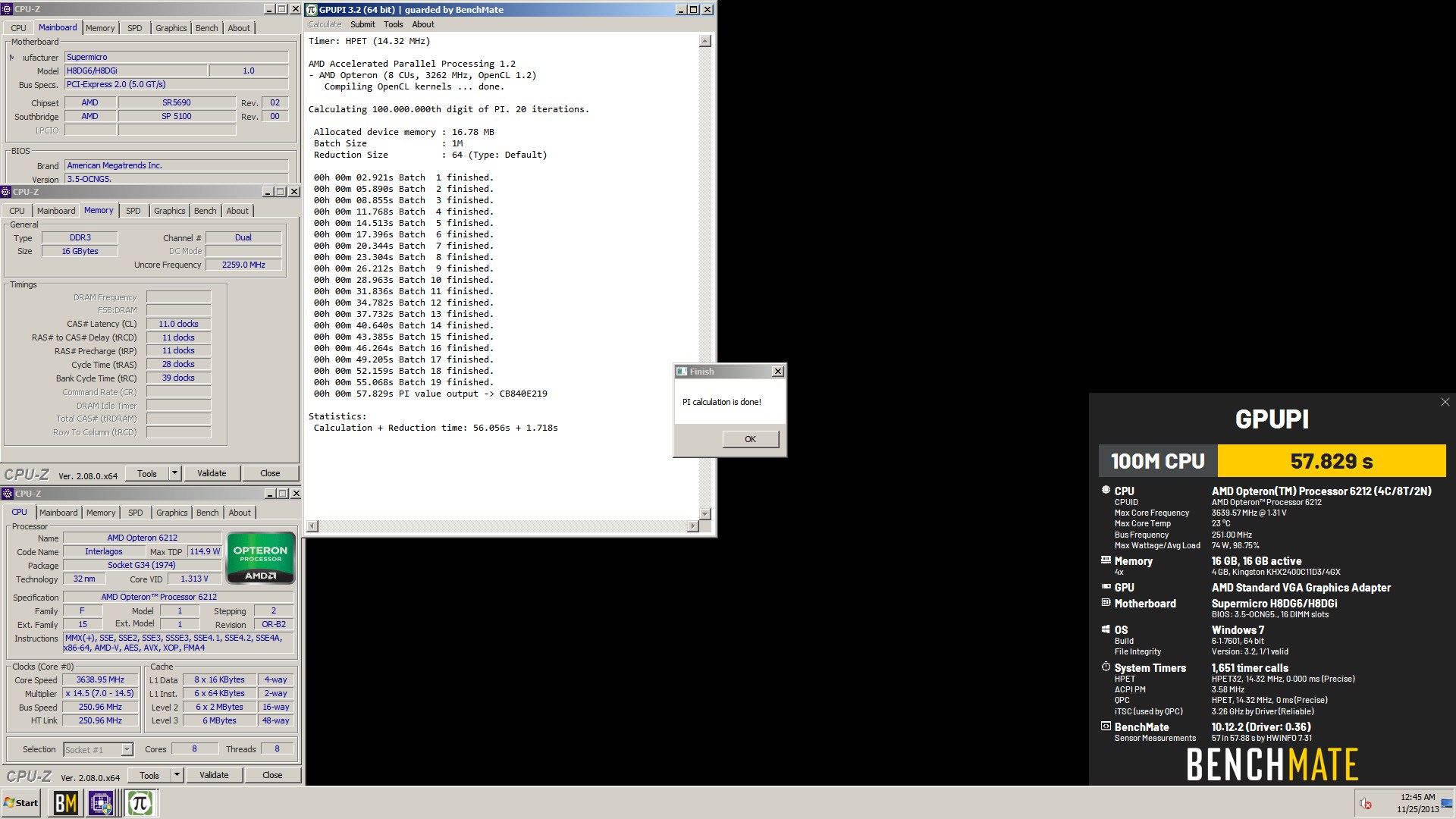
Task: Click the BENCHMATE logo in panel
Action: 1272,764
